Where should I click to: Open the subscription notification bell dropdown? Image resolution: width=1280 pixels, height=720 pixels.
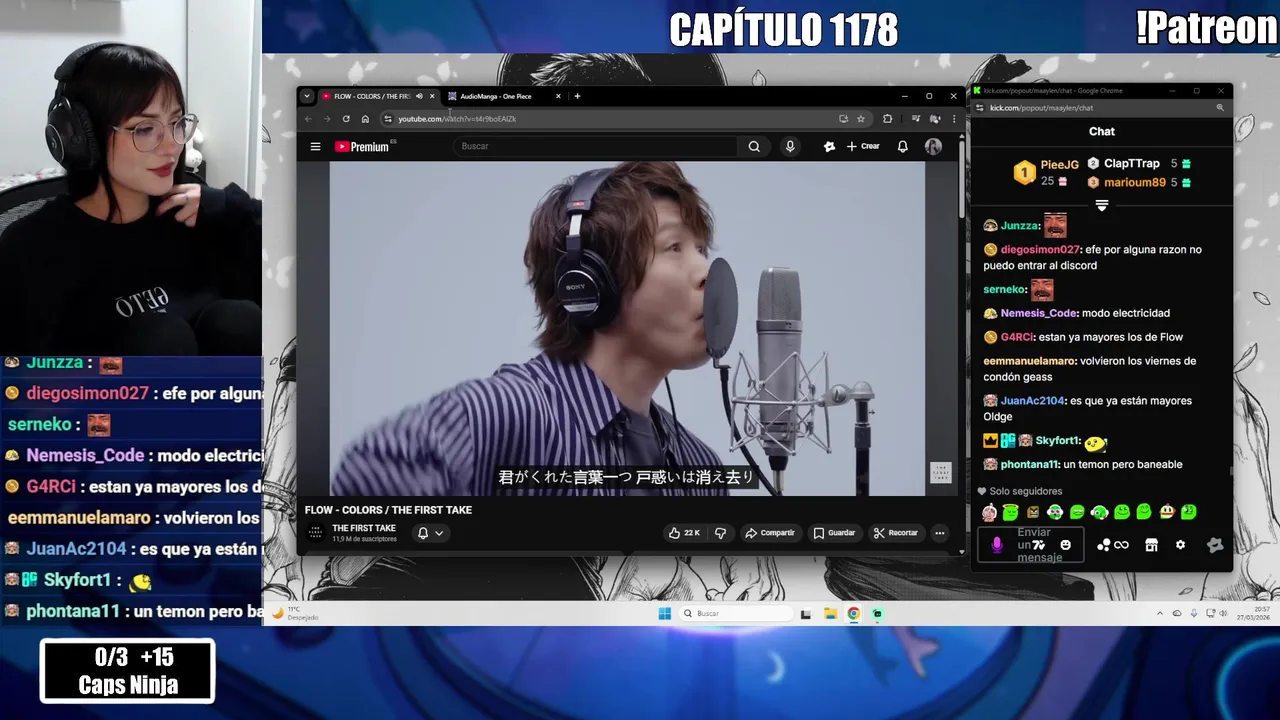tap(430, 533)
